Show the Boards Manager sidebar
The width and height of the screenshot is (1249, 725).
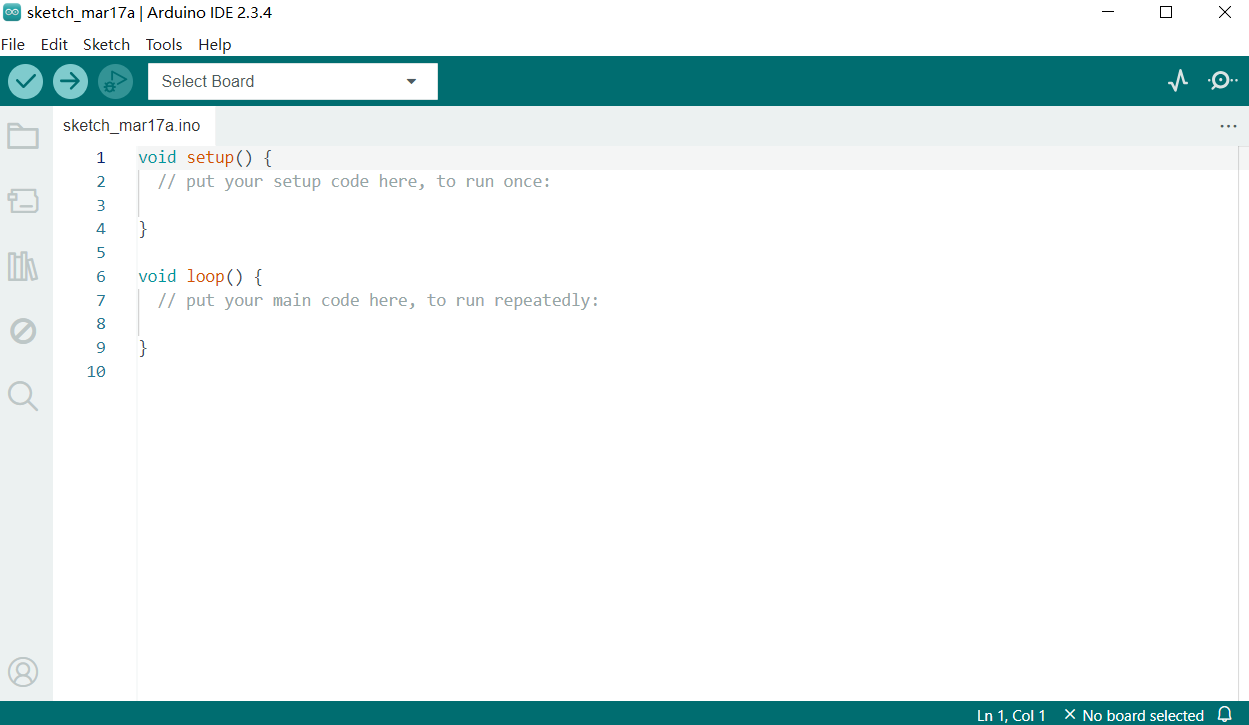pyautogui.click(x=23, y=201)
